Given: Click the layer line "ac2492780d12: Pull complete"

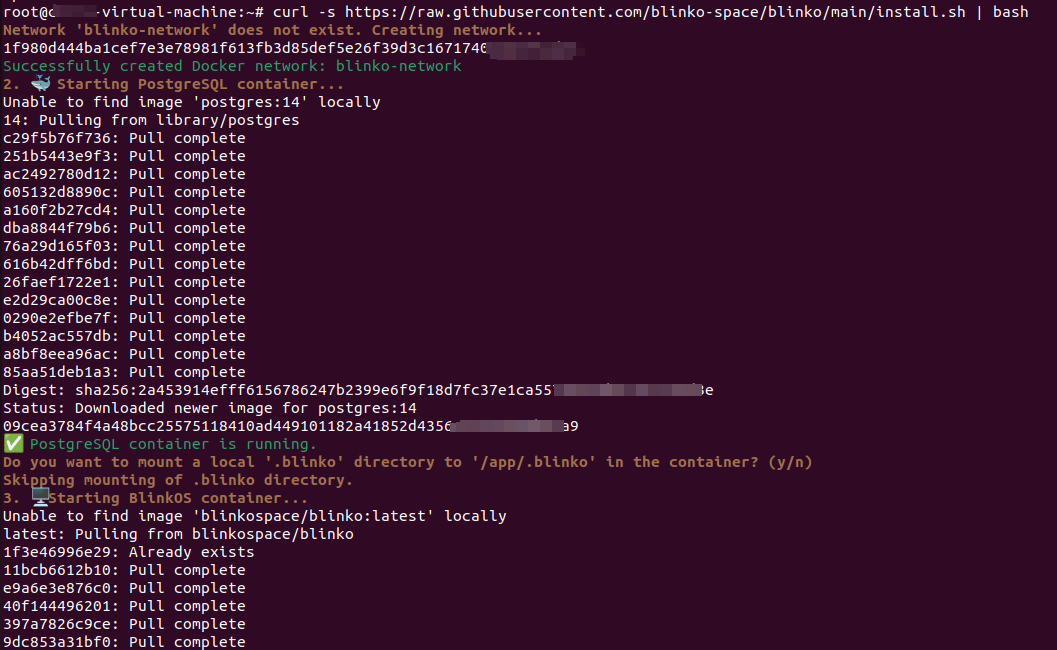Looking at the screenshot, I should click(124, 174).
